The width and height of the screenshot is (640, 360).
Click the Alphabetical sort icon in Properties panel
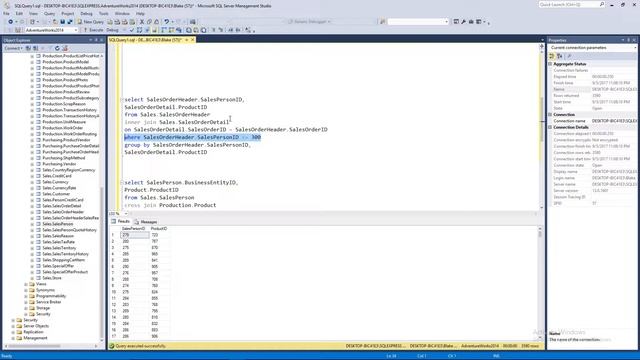click(560, 56)
